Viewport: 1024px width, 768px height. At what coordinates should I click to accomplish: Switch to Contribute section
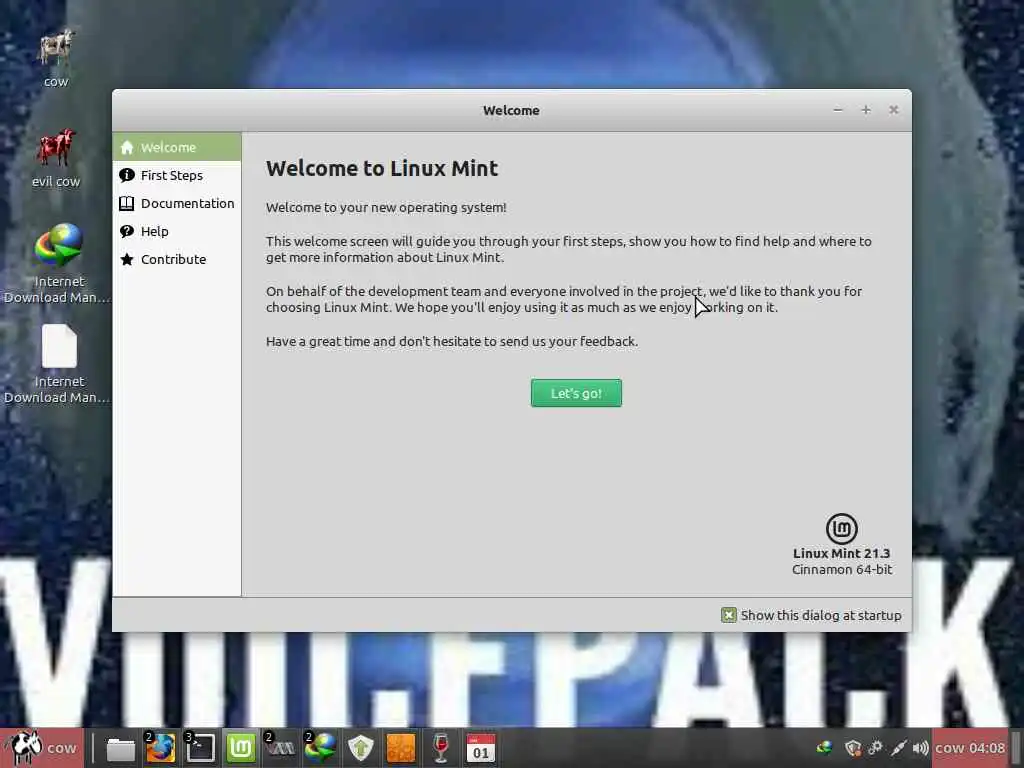pyautogui.click(x=177, y=259)
